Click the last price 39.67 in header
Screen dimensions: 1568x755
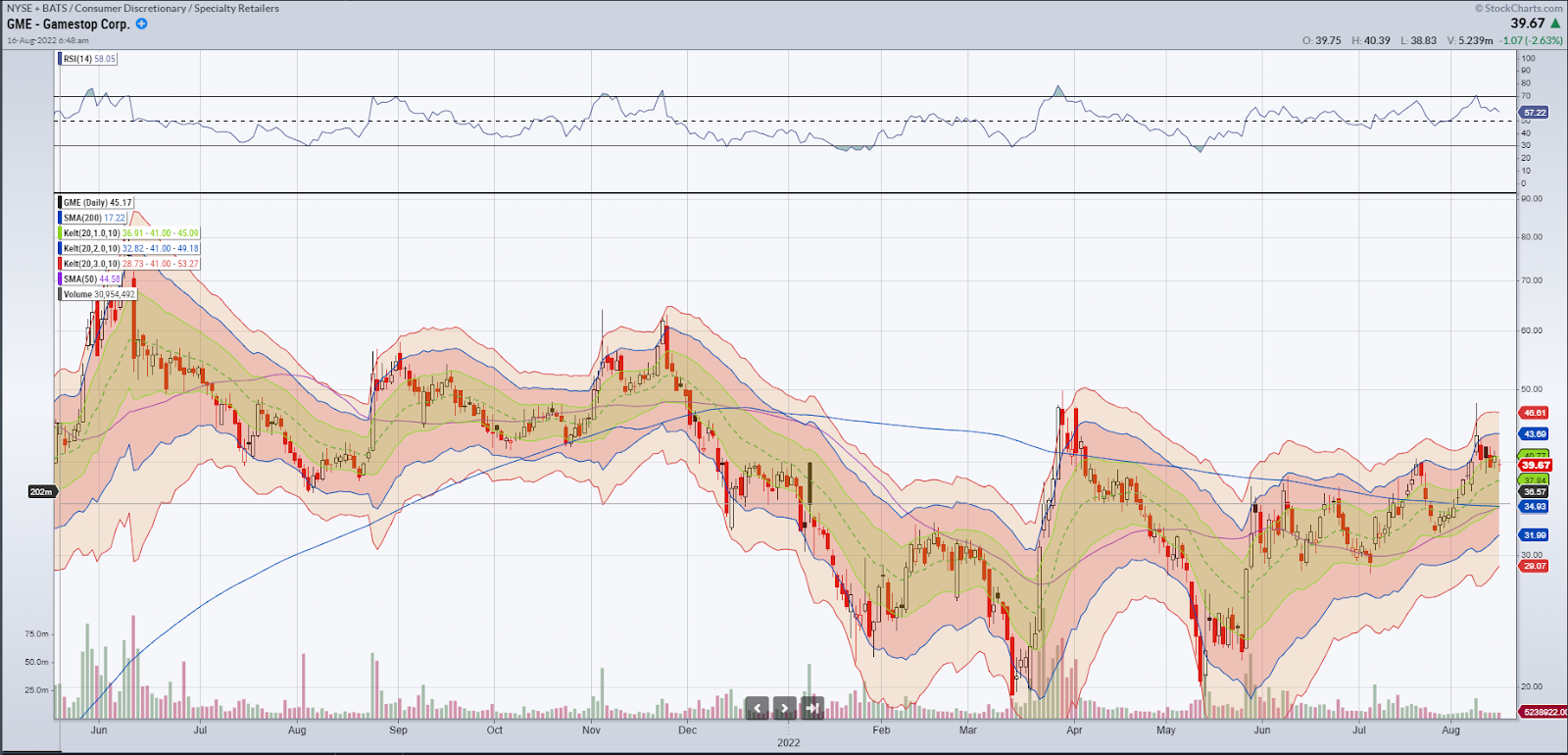pos(1527,24)
